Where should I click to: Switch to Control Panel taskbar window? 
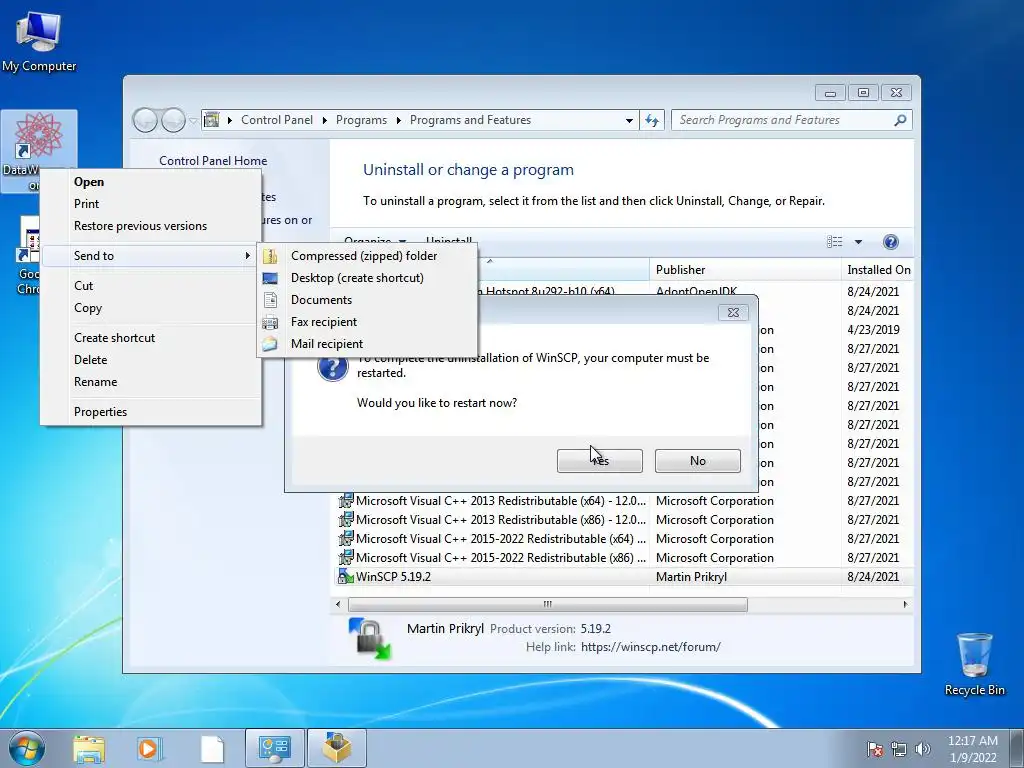coord(274,748)
